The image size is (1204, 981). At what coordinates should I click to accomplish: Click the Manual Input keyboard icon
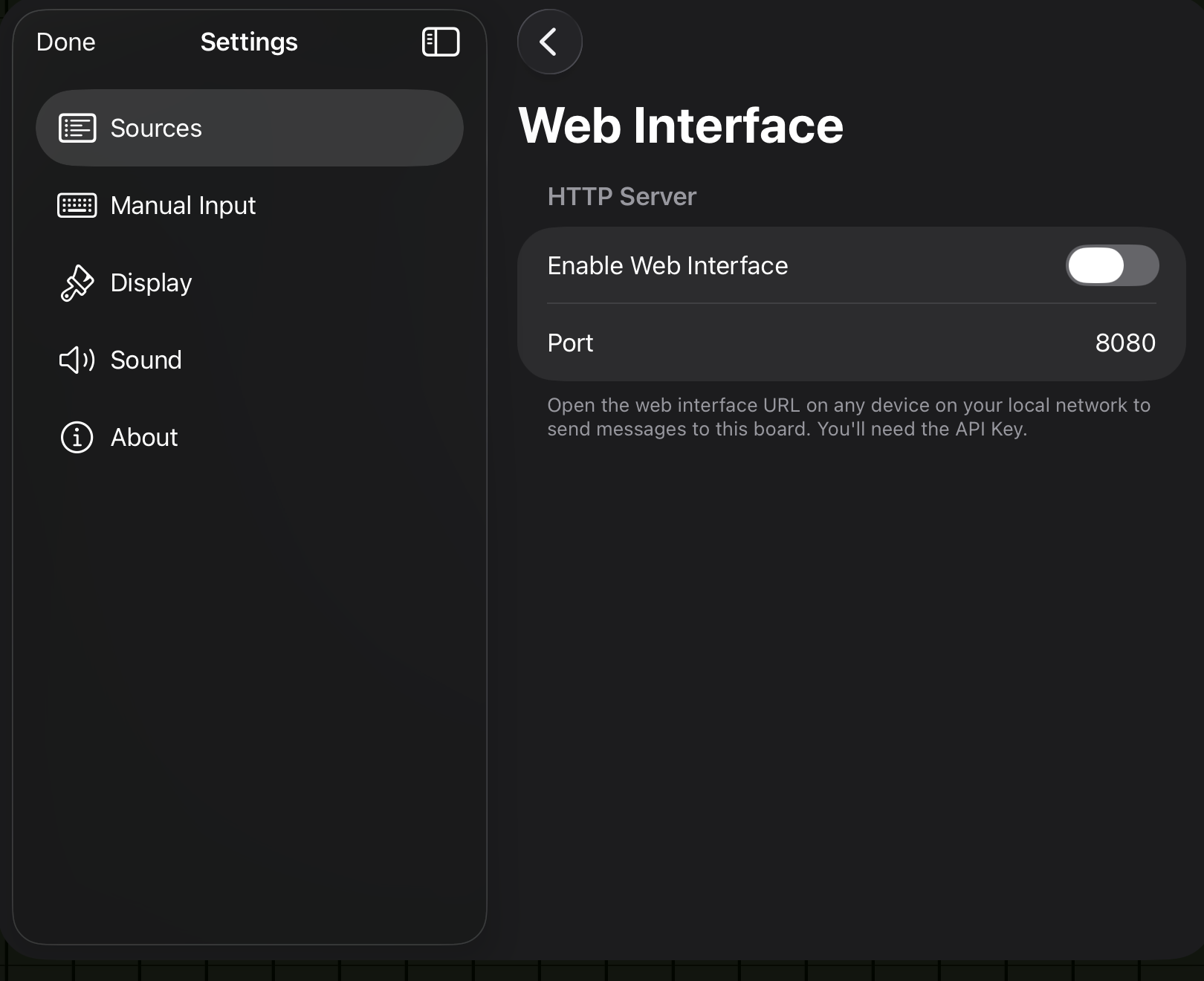[76, 206]
